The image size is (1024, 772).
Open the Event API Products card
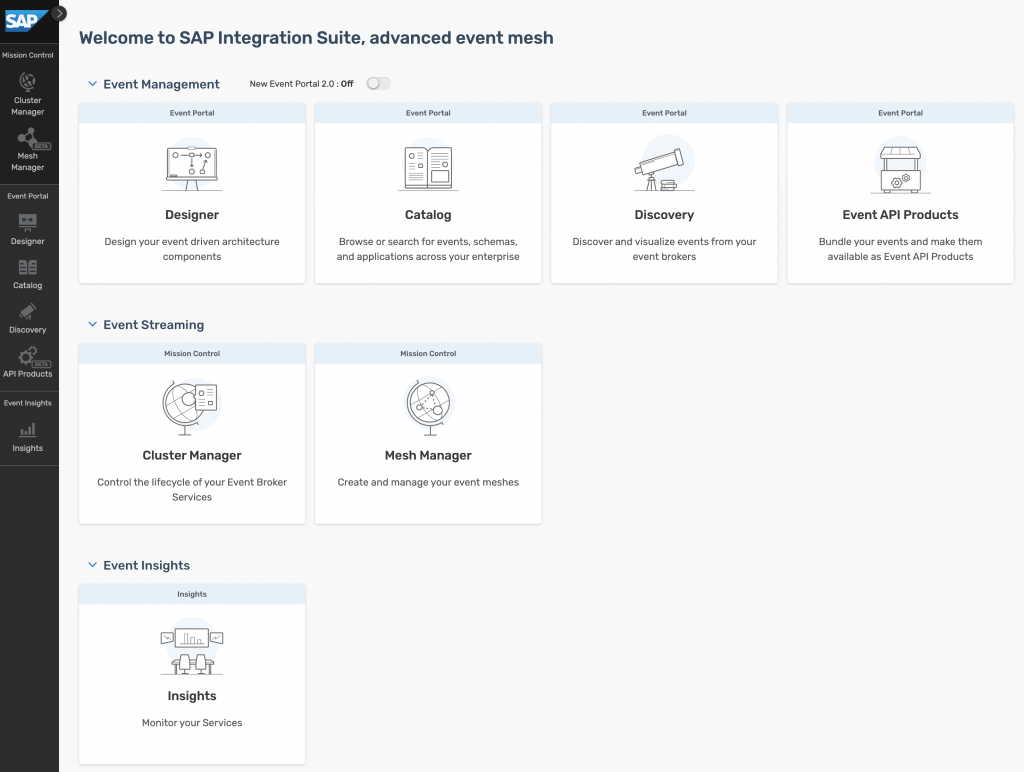pos(901,193)
